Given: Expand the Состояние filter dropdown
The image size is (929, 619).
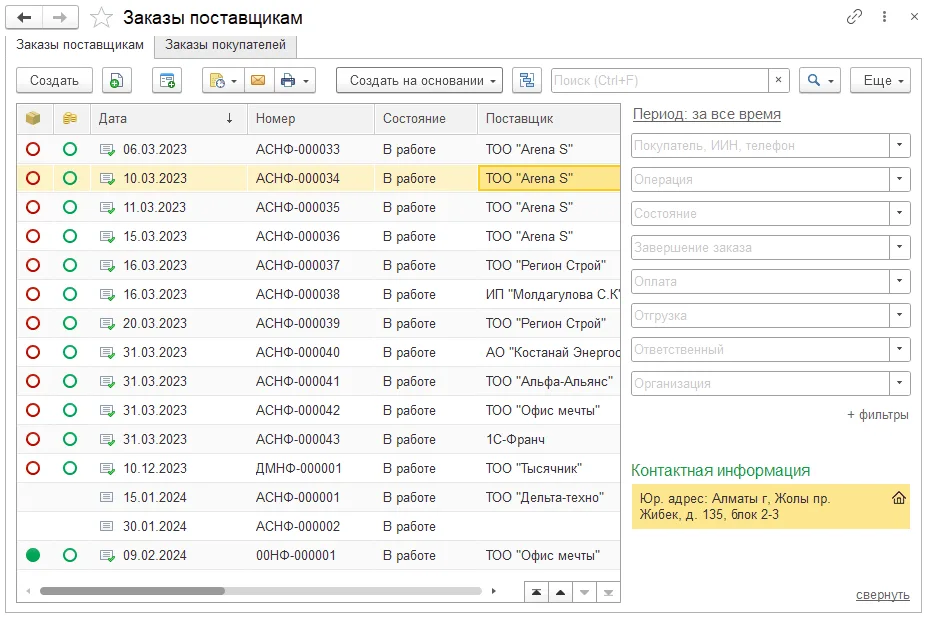Looking at the screenshot, I should tap(899, 213).
